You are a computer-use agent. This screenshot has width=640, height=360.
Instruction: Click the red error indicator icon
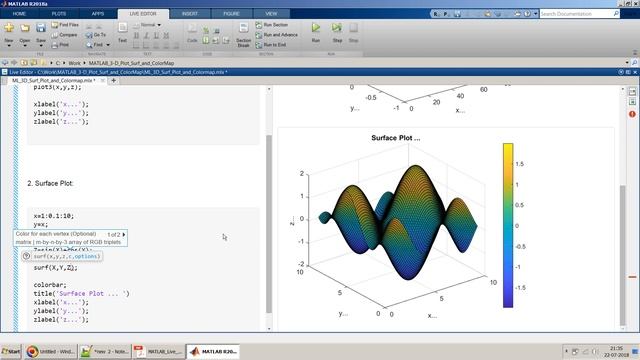pyautogui.click(x=632, y=114)
